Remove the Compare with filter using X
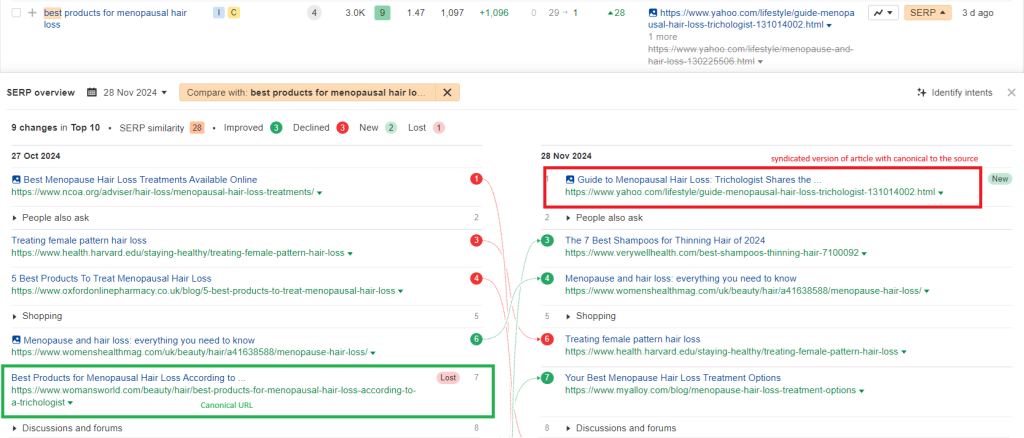The height and width of the screenshot is (438, 1024). coord(449,92)
